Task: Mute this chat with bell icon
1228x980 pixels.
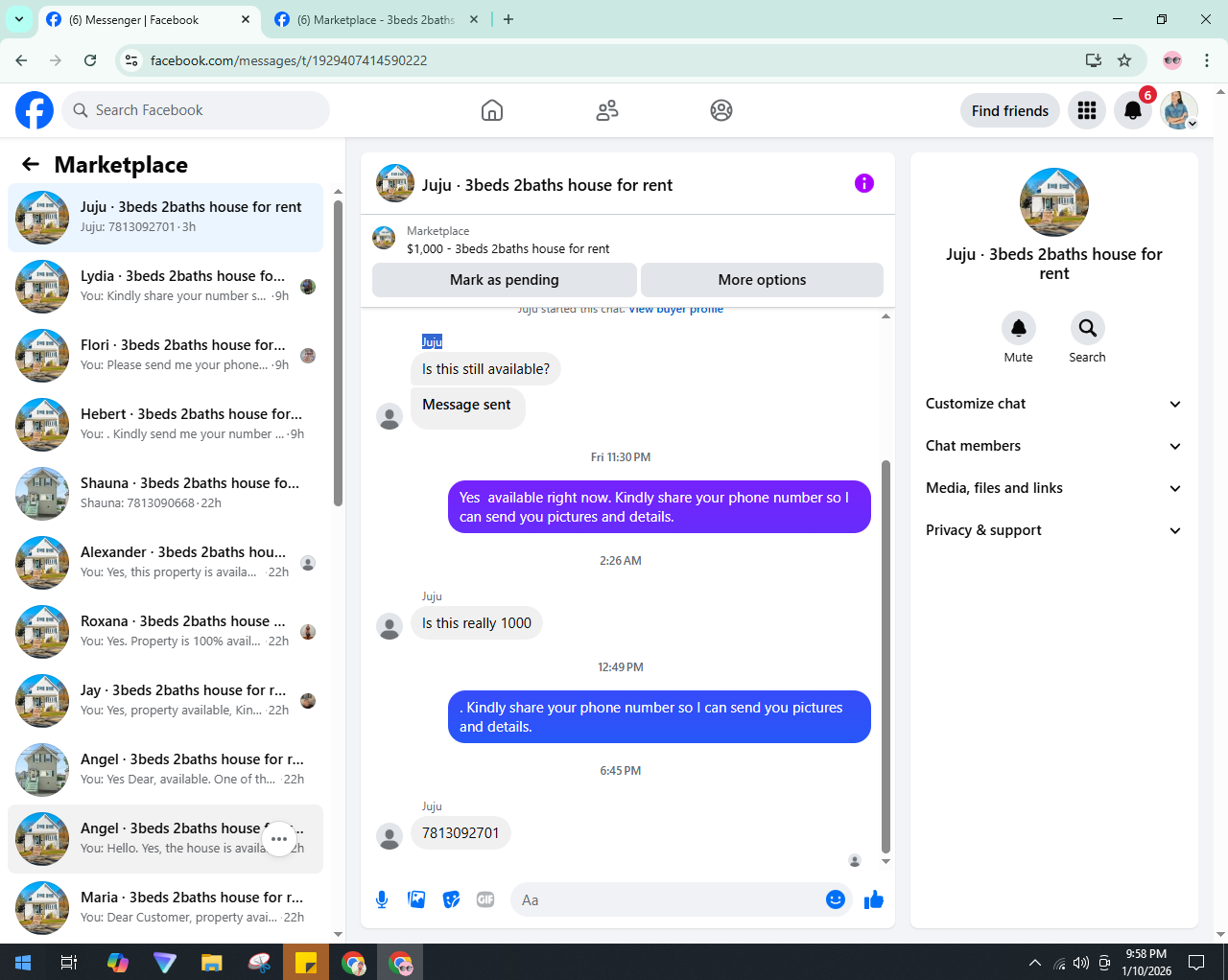Action: (1019, 328)
